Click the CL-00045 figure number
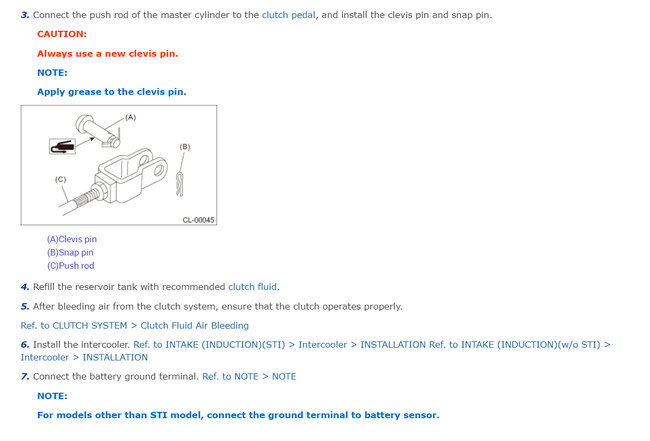 [x=198, y=220]
